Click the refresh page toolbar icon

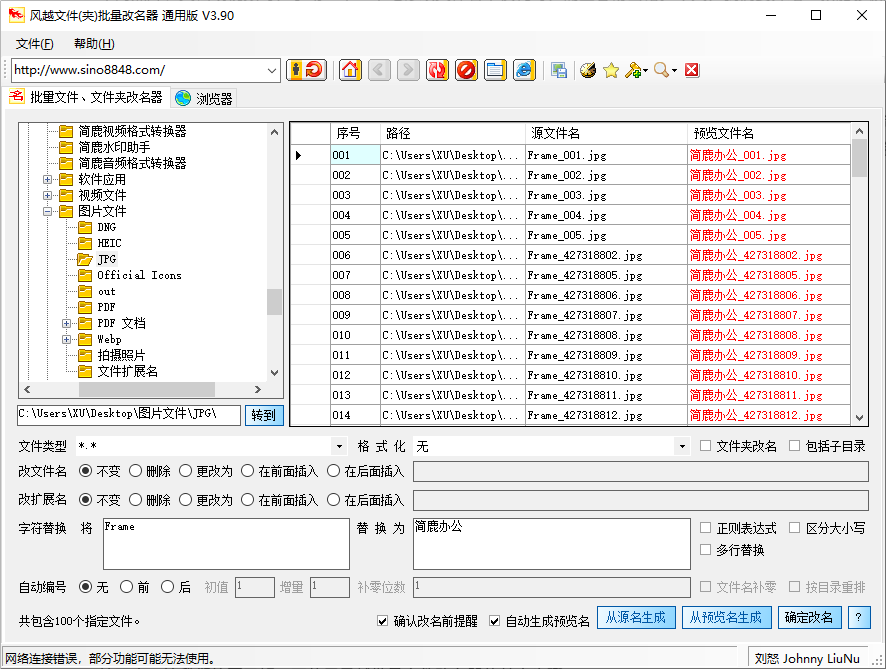(x=437, y=70)
